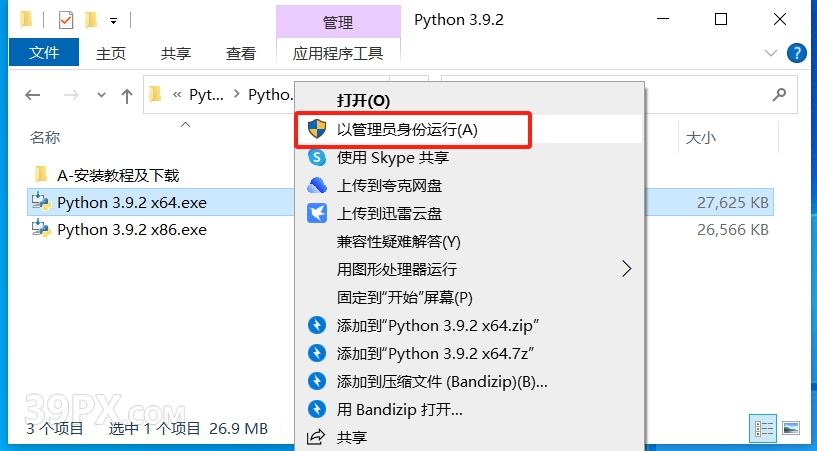Switch to the 查看 ribbon tab
817x451 pixels.
pyautogui.click(x=241, y=53)
